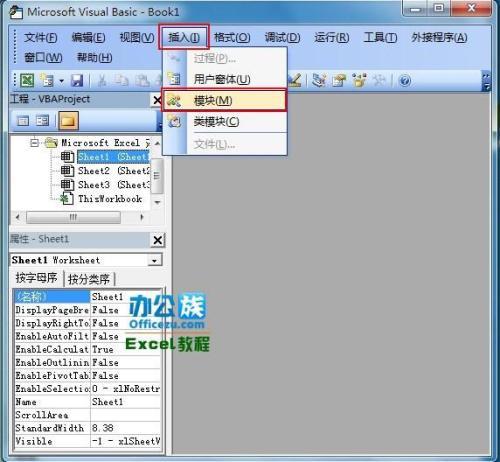
Task: Click the Save icon in toolbar
Action: (77, 80)
